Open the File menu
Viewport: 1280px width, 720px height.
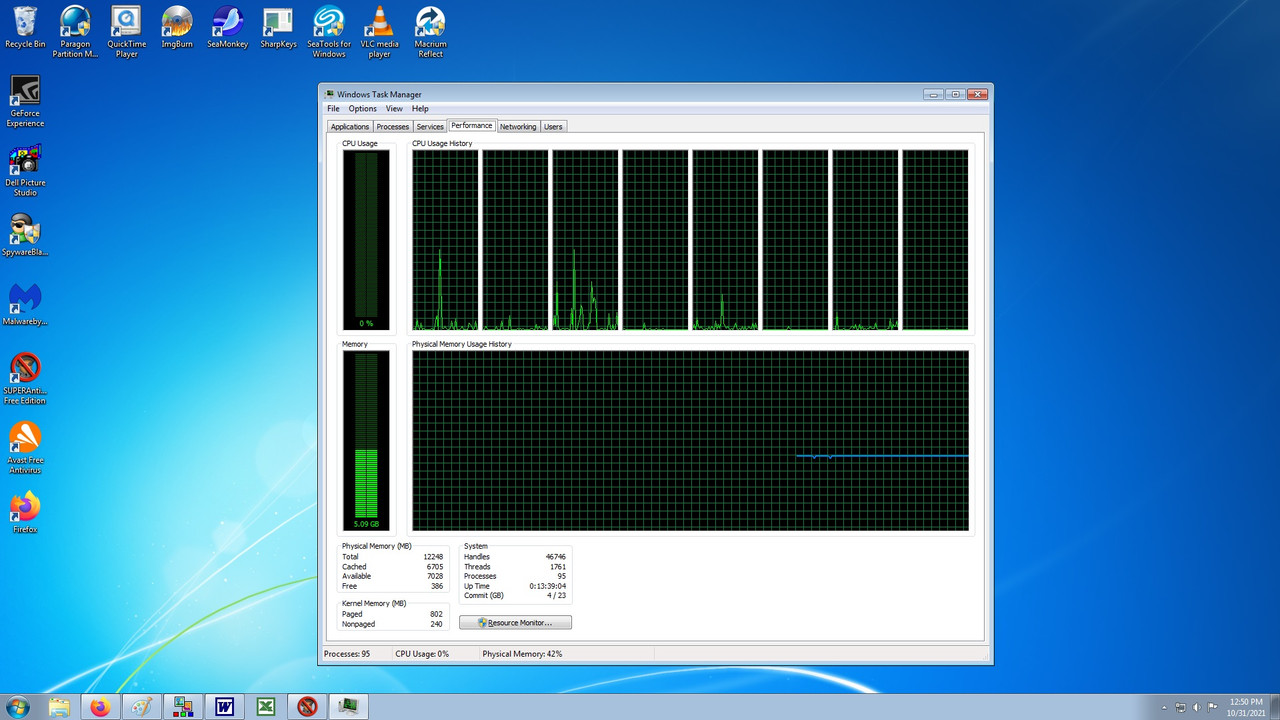(x=333, y=109)
